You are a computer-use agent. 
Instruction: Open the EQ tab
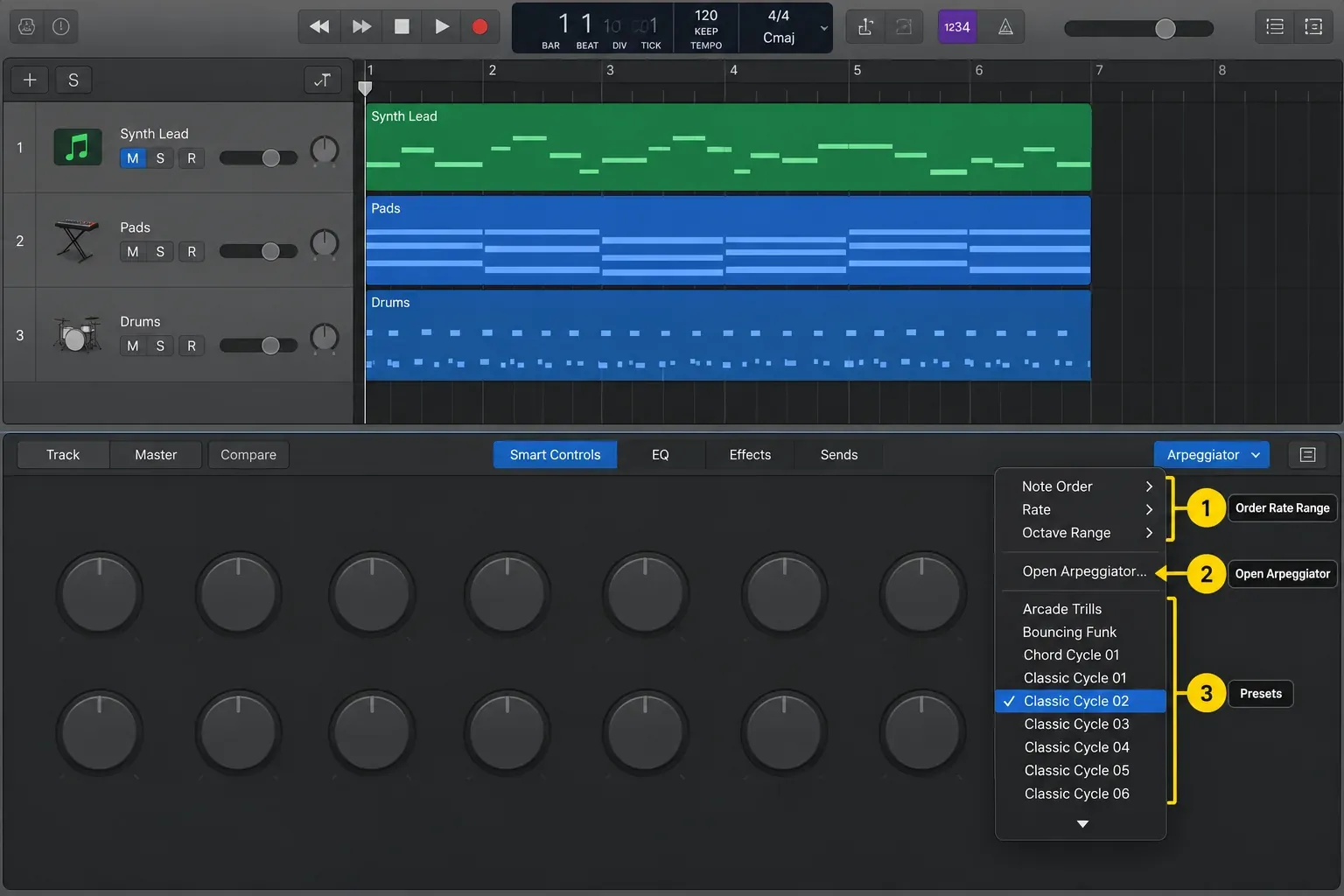point(661,455)
